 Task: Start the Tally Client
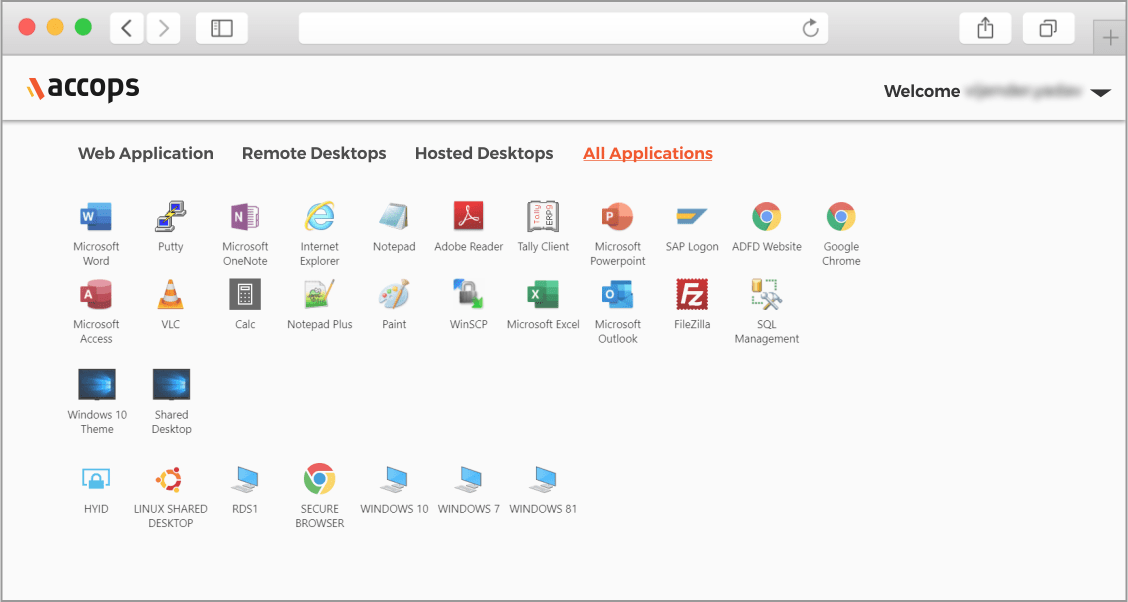point(543,218)
